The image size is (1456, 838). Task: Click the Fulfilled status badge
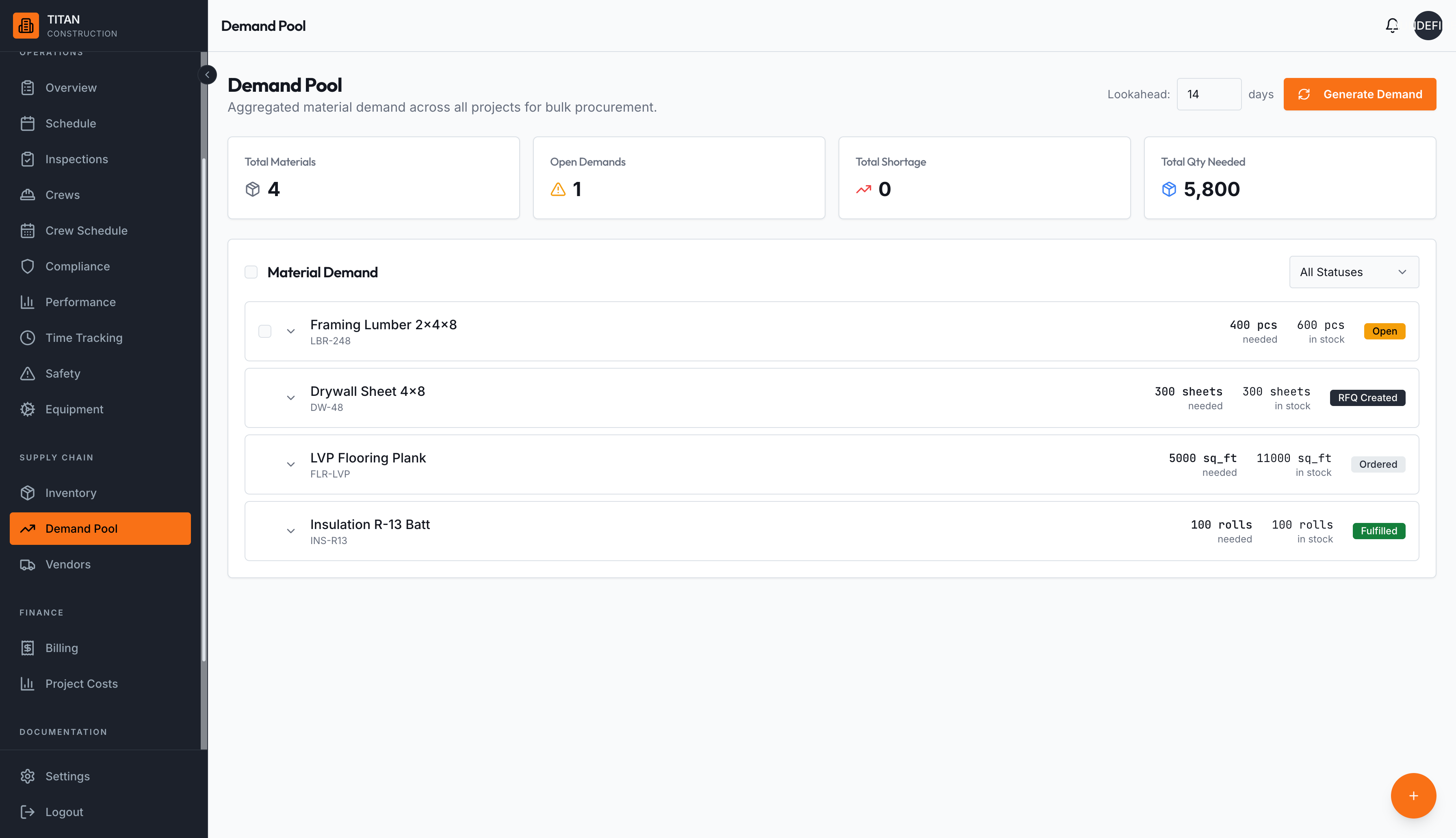point(1378,531)
